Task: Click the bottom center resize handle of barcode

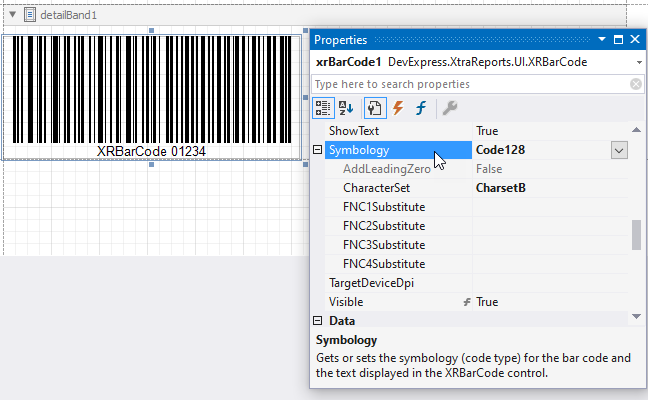Action: tap(152, 164)
